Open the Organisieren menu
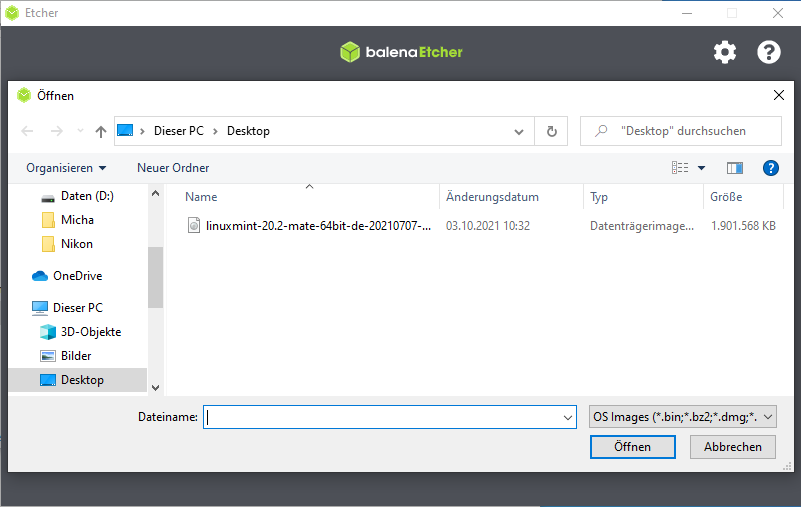Image resolution: width=801 pixels, height=507 pixels. (x=66, y=168)
